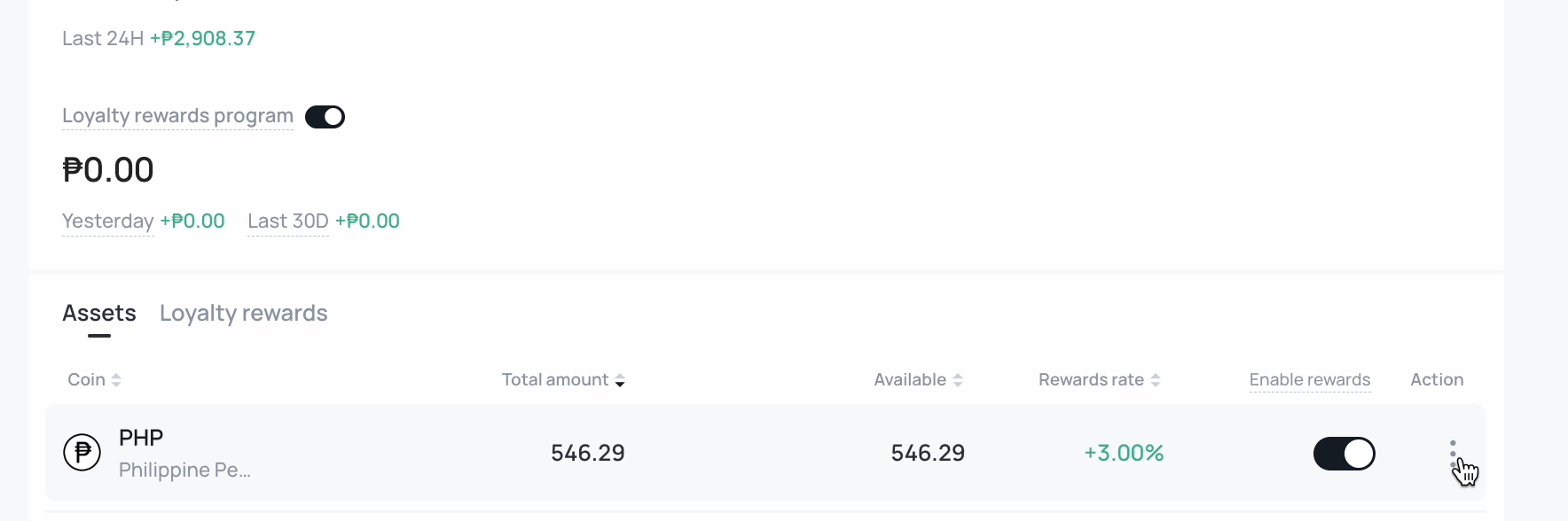This screenshot has height=521, width=1568.
Task: Sort by Total amount arrows
Action: tap(620, 380)
